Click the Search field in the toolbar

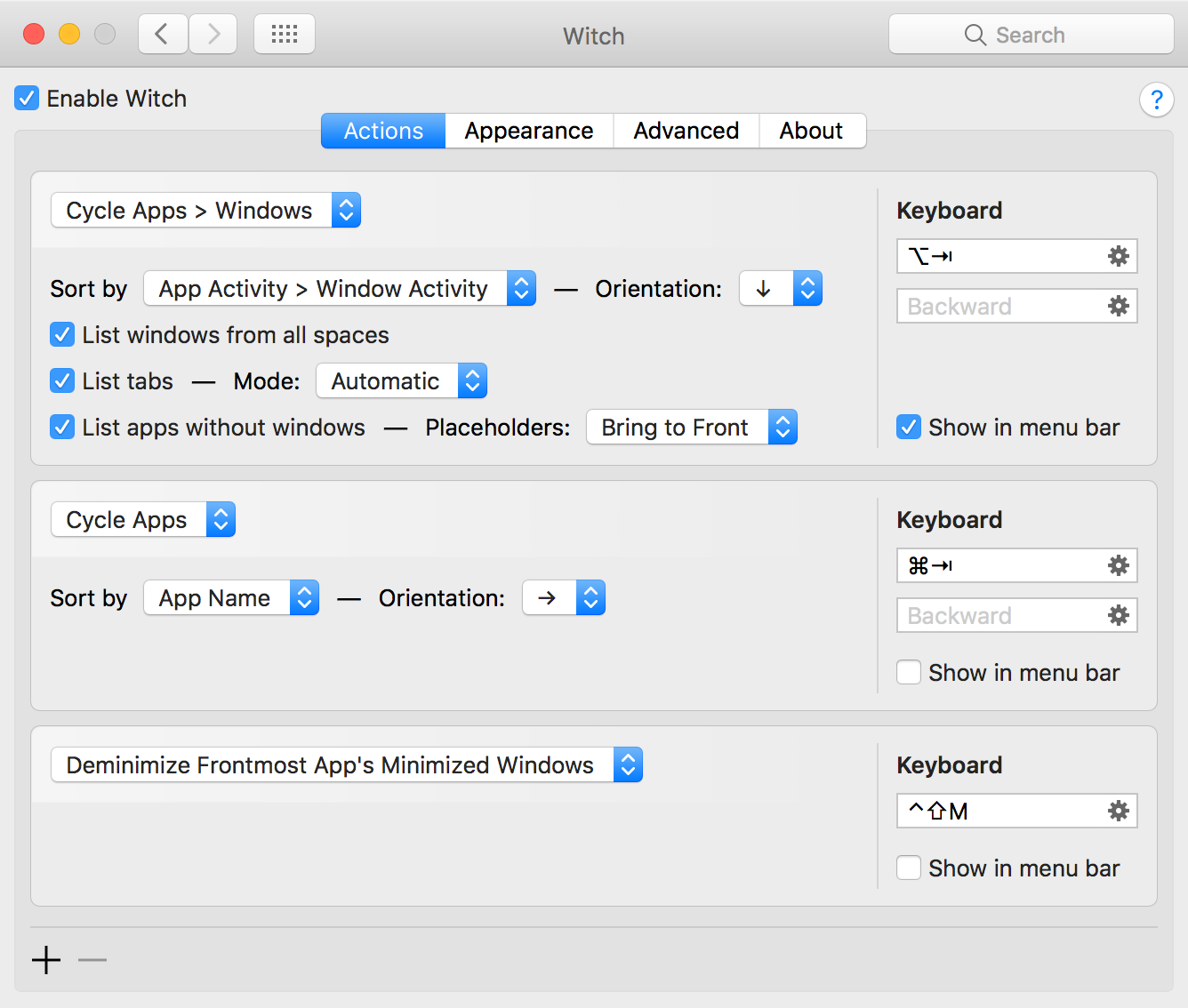click(x=1031, y=35)
